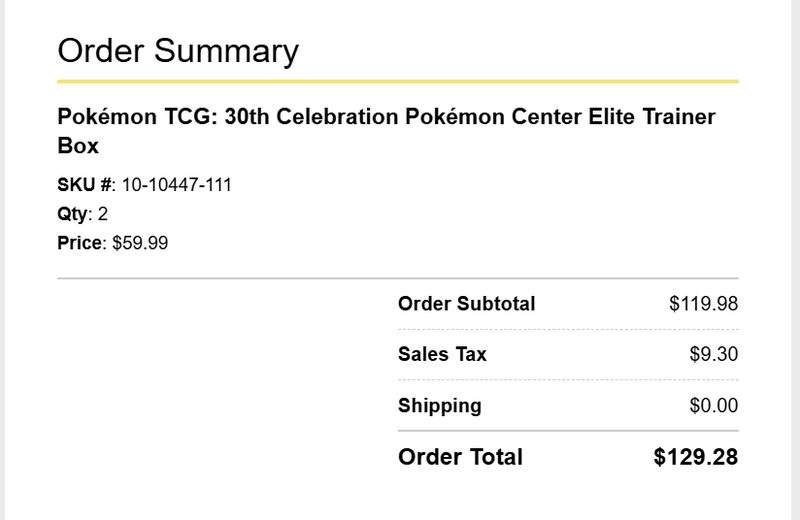This screenshot has width=800, height=520.
Task: Click the Order Total label
Action: pyautogui.click(x=460, y=457)
